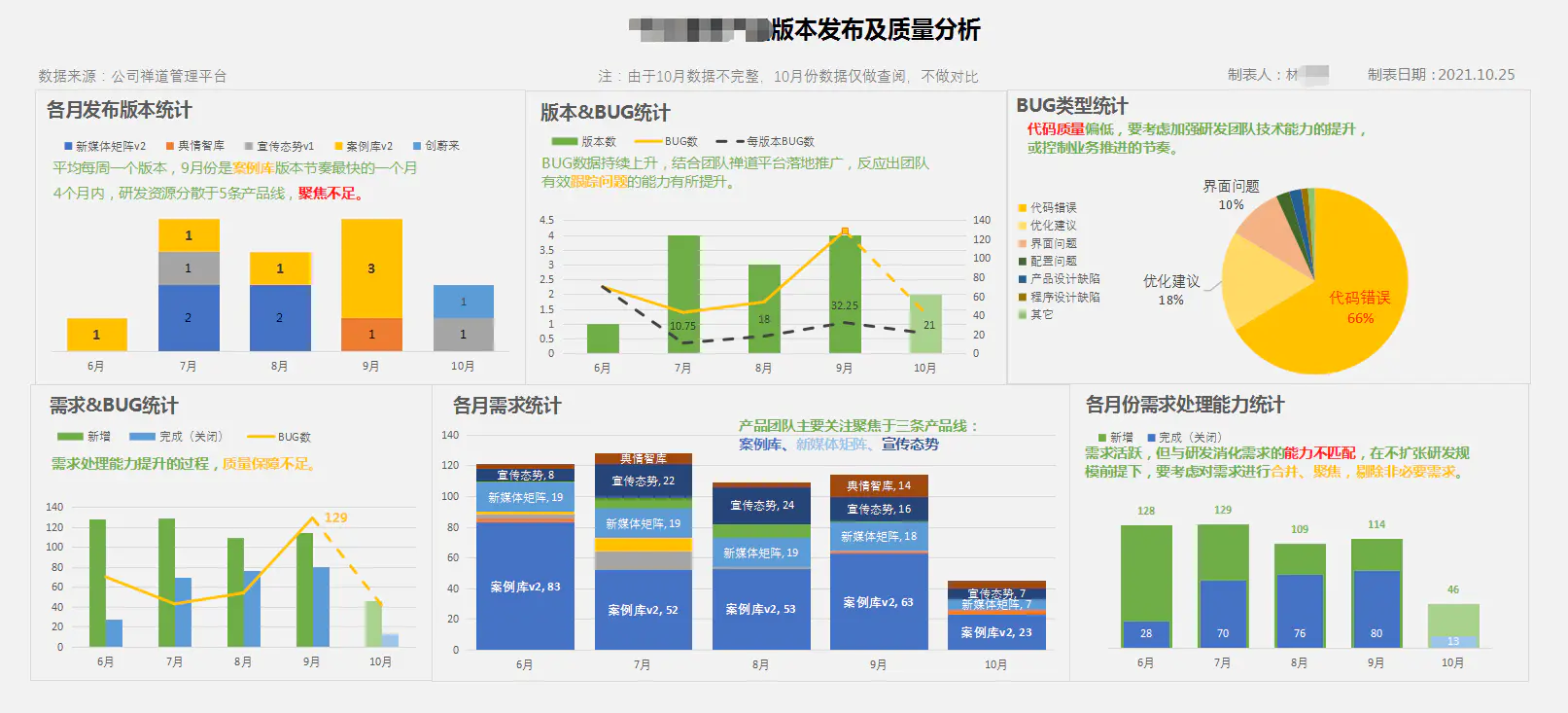Choose 产品设计缺陷 in the pie legend
The image size is (1568, 713).
(1060, 279)
